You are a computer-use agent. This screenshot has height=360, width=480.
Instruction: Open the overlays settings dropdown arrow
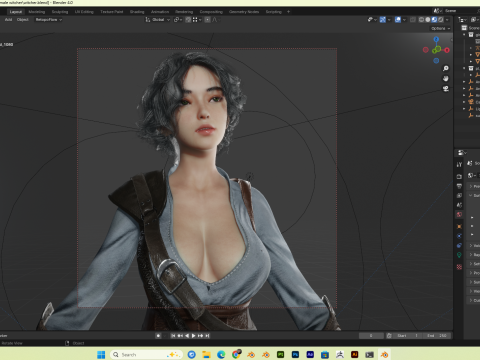pyautogui.click(x=404, y=20)
